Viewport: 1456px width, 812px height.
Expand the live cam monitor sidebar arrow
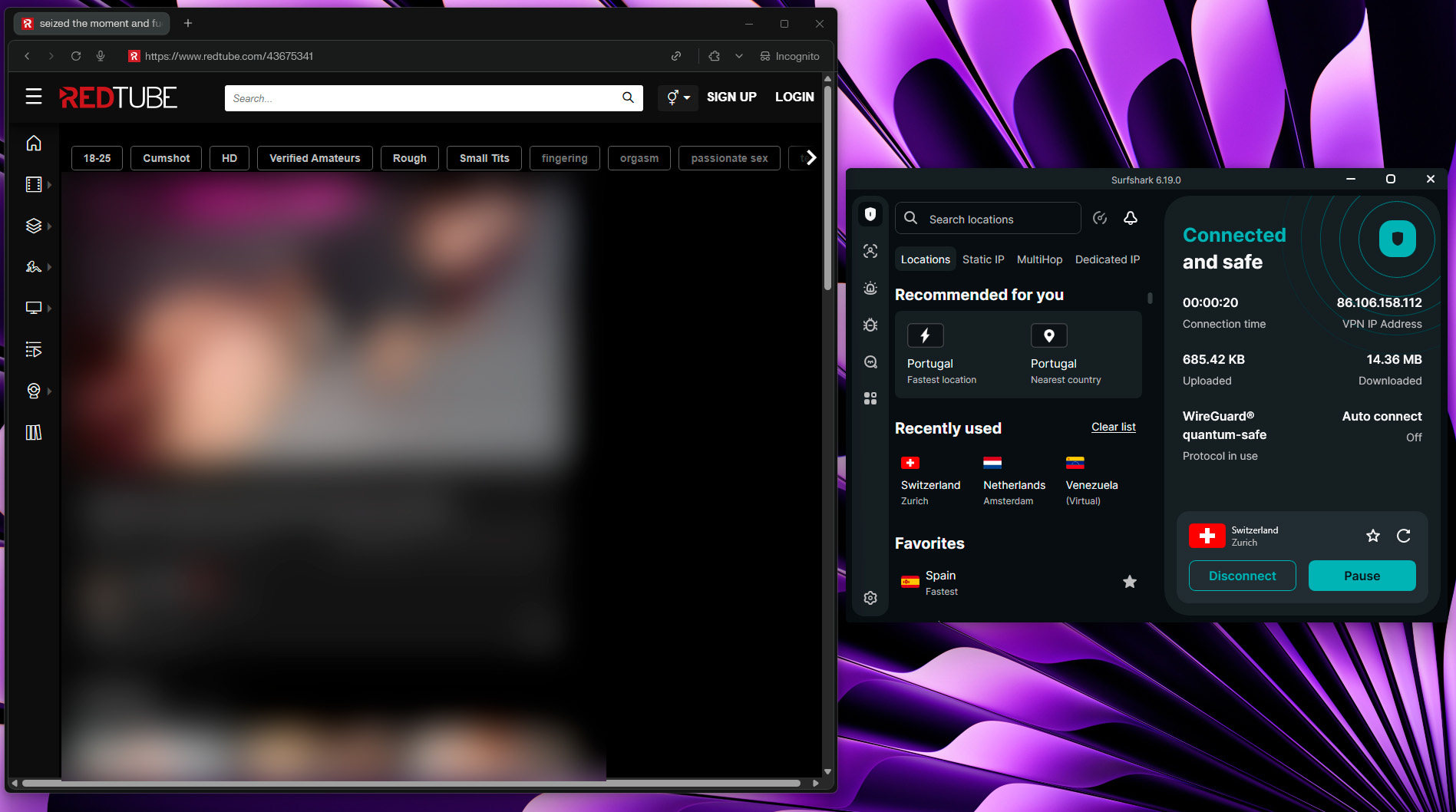tap(50, 309)
